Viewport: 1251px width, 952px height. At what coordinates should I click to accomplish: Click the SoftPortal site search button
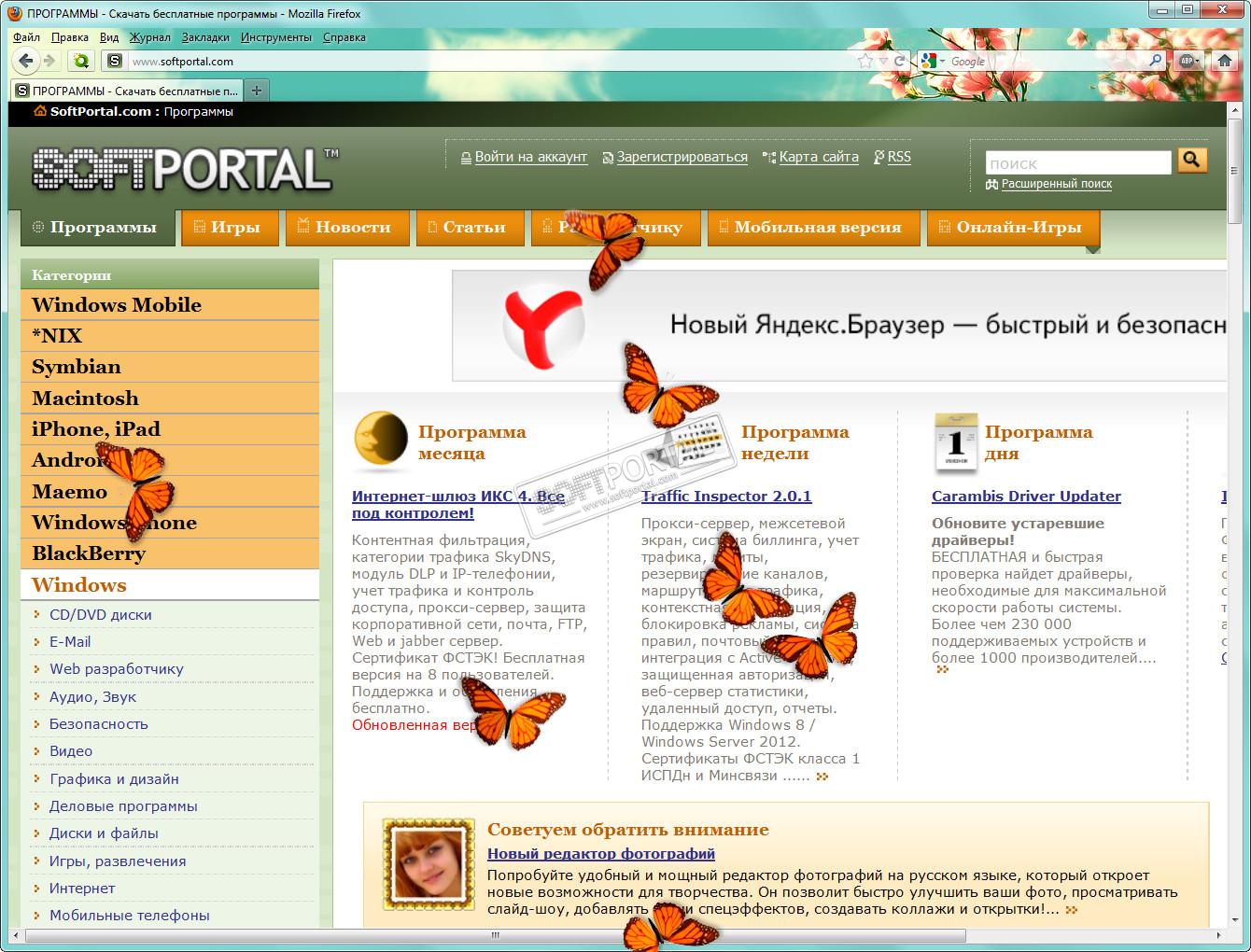(x=1191, y=161)
